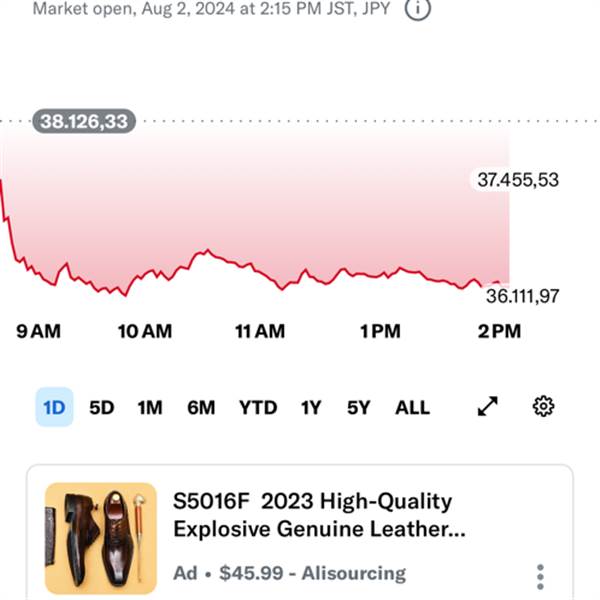Expand the chart to fullscreen
The width and height of the screenshot is (600, 600).
[487, 407]
